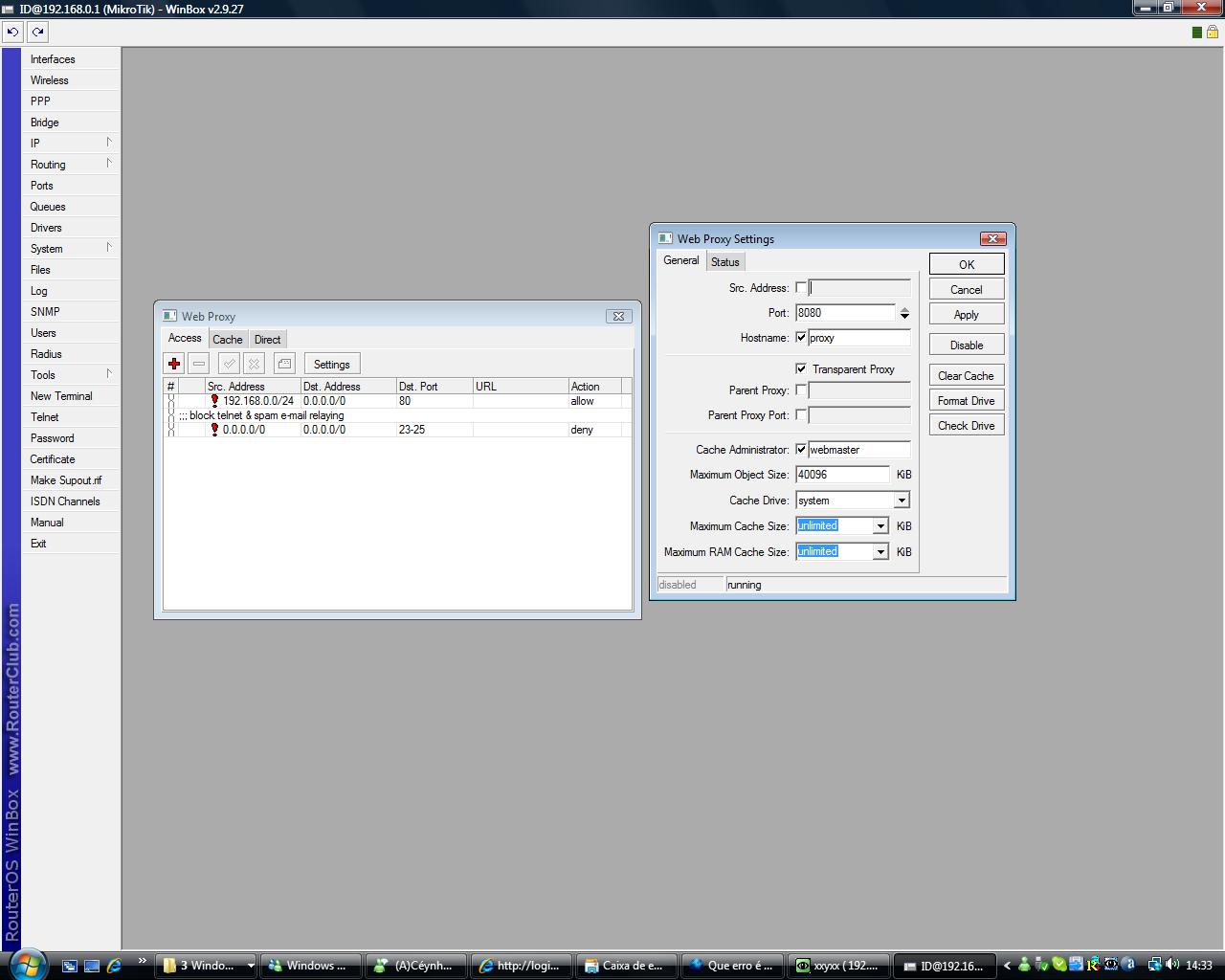Viewport: 1225px width, 980px height.
Task: Select the General tab in Web Proxy Settings
Action: pos(681,260)
